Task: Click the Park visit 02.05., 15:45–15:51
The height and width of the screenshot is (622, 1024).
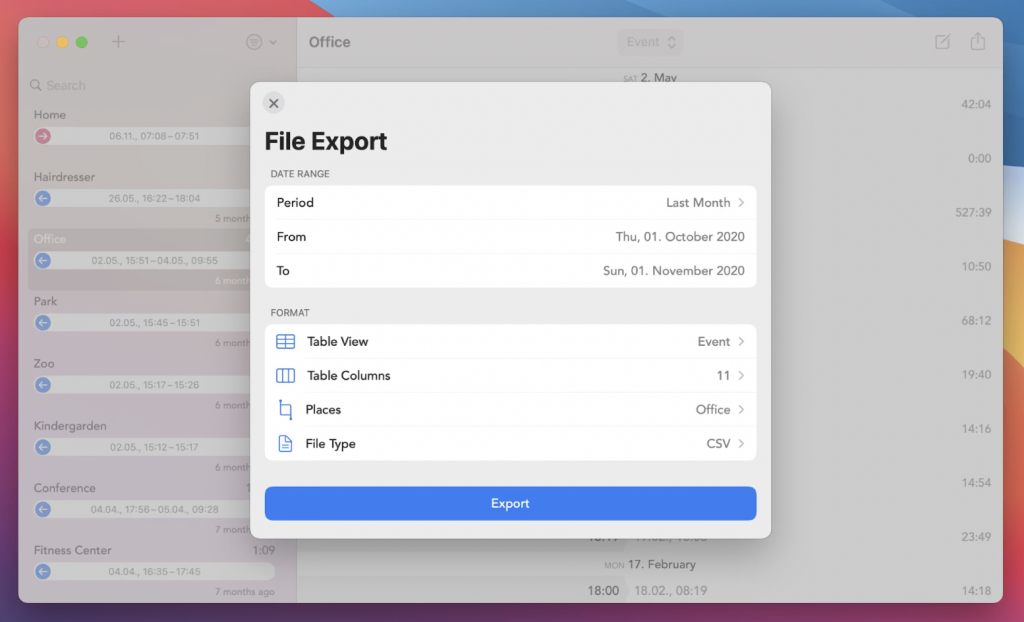Action: (x=154, y=322)
